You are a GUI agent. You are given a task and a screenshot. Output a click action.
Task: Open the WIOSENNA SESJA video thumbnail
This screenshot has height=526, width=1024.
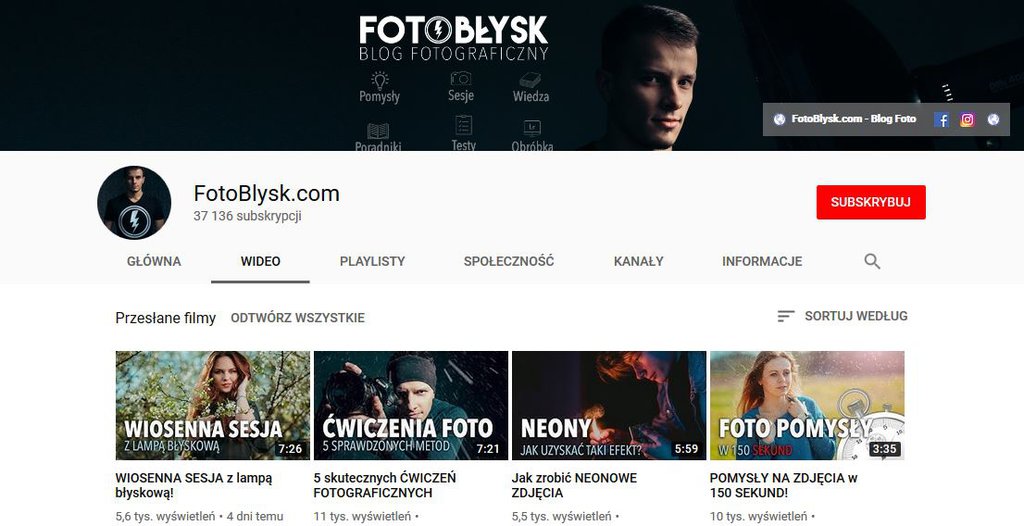(213, 406)
